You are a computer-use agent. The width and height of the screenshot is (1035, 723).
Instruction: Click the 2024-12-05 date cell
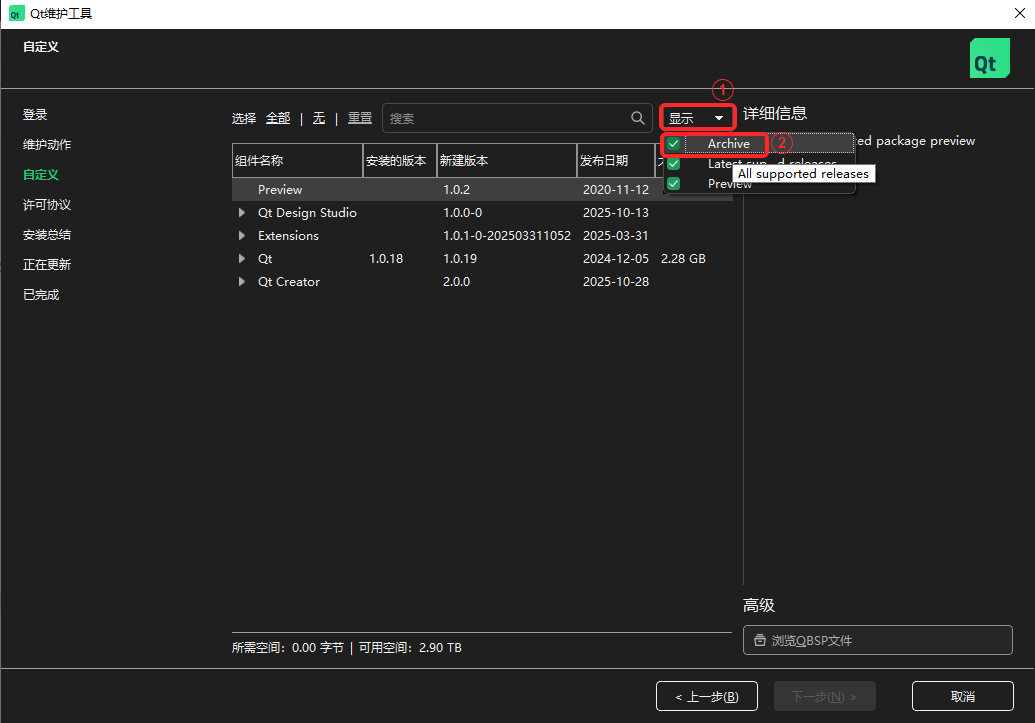615,259
